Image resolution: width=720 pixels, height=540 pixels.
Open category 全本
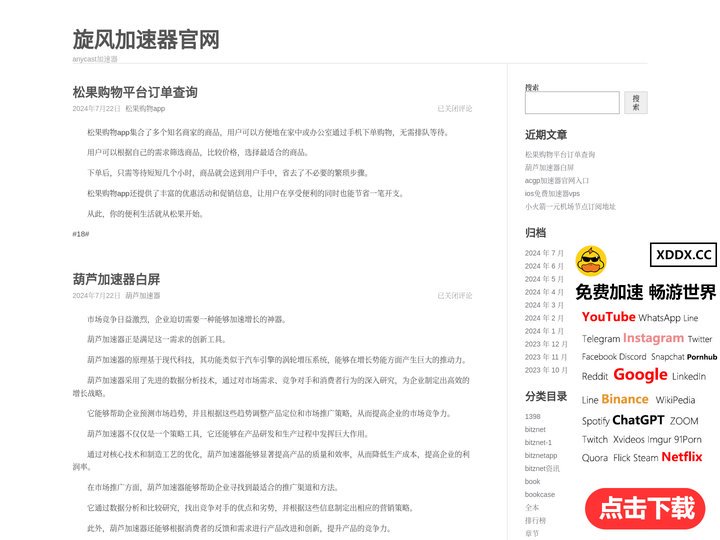(532, 507)
